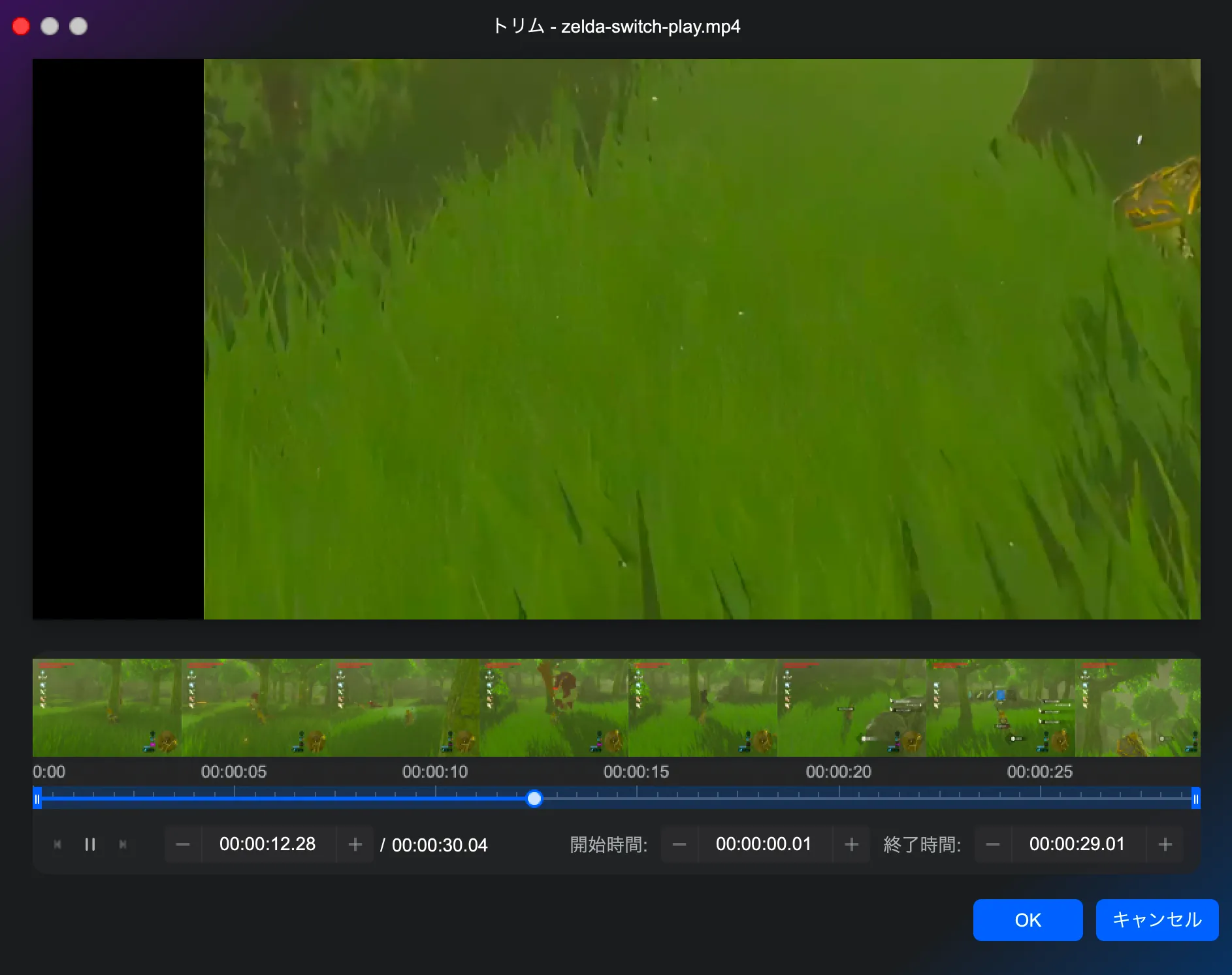
Task: Select the right trim end handle
Action: click(1195, 798)
